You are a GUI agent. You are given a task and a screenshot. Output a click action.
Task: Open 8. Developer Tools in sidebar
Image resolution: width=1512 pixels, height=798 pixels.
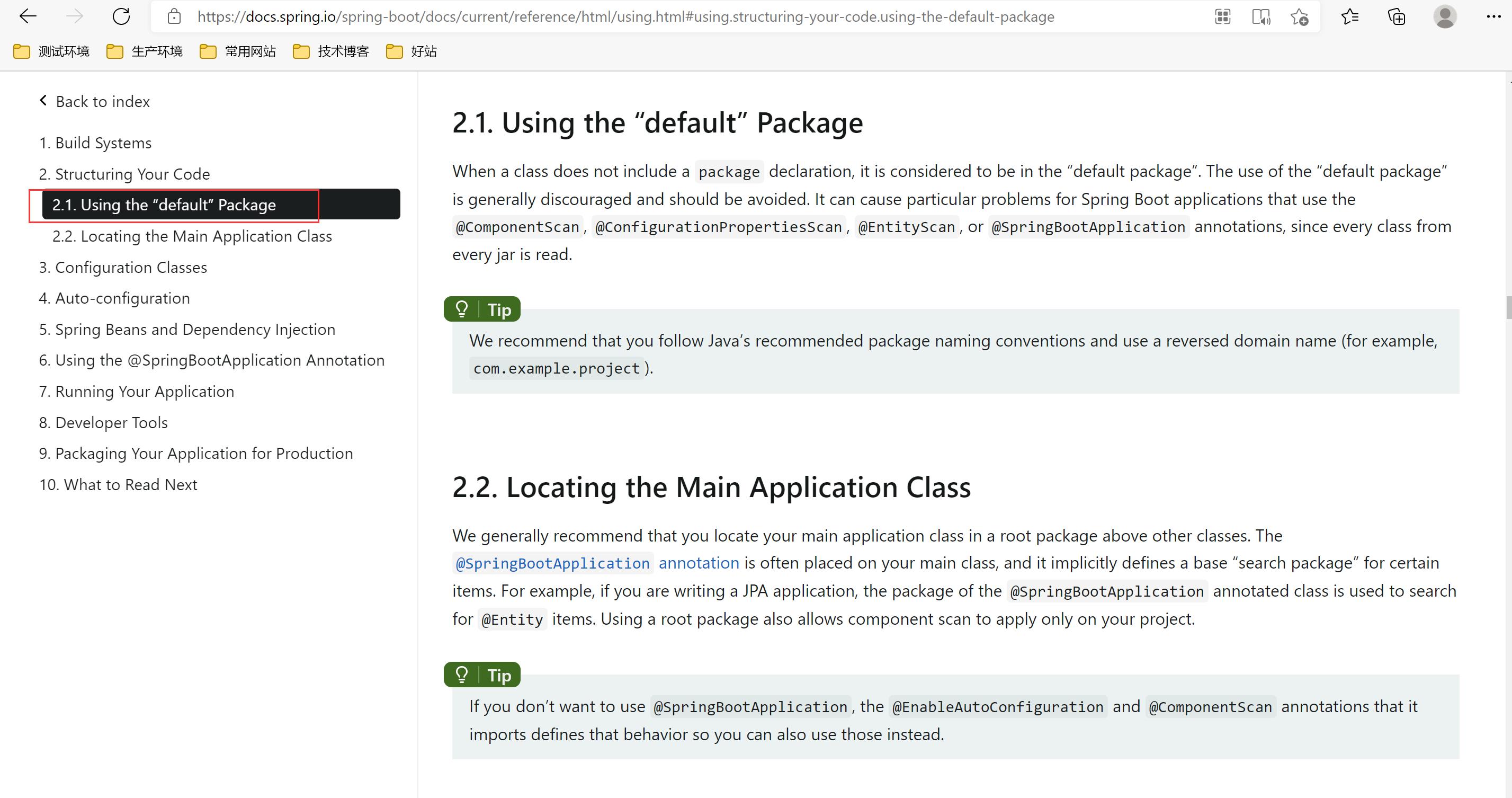coord(103,422)
